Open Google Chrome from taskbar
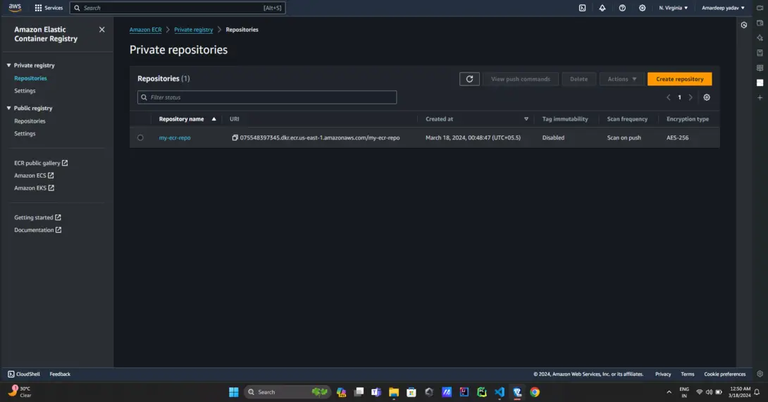768x402 pixels. 535,392
